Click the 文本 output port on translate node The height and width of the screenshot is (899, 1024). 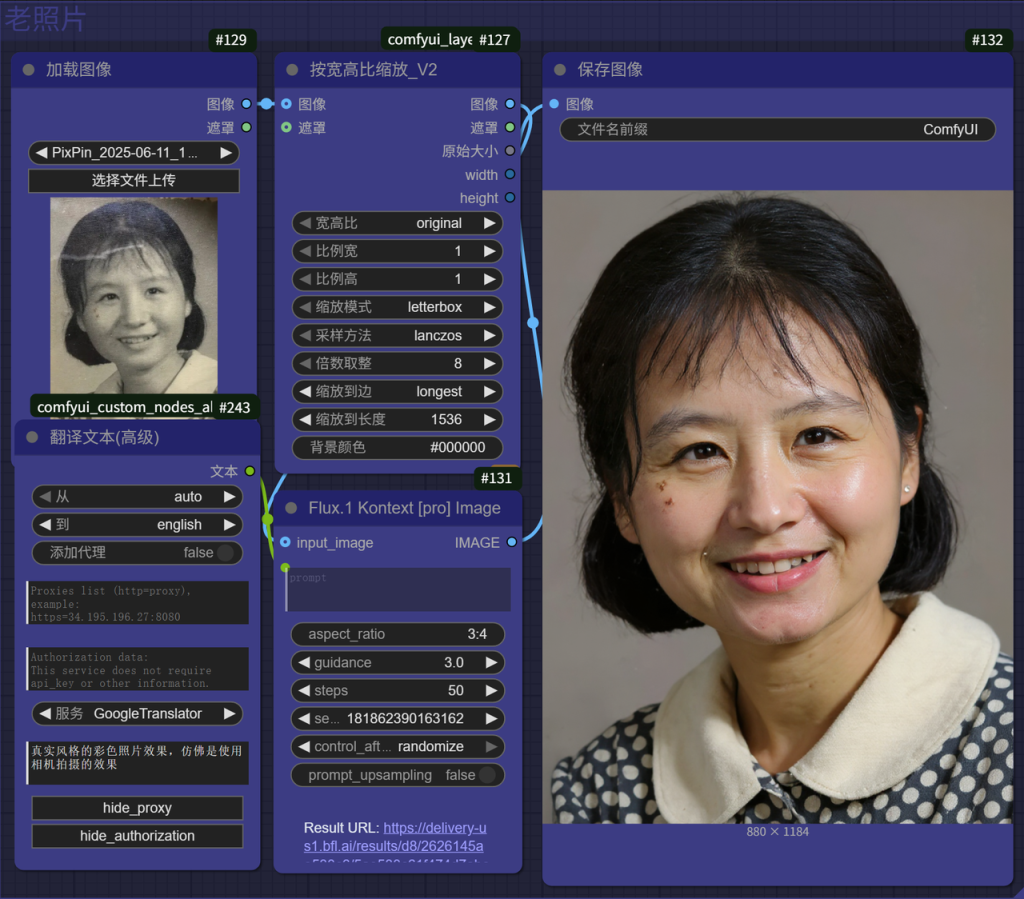pos(249,471)
